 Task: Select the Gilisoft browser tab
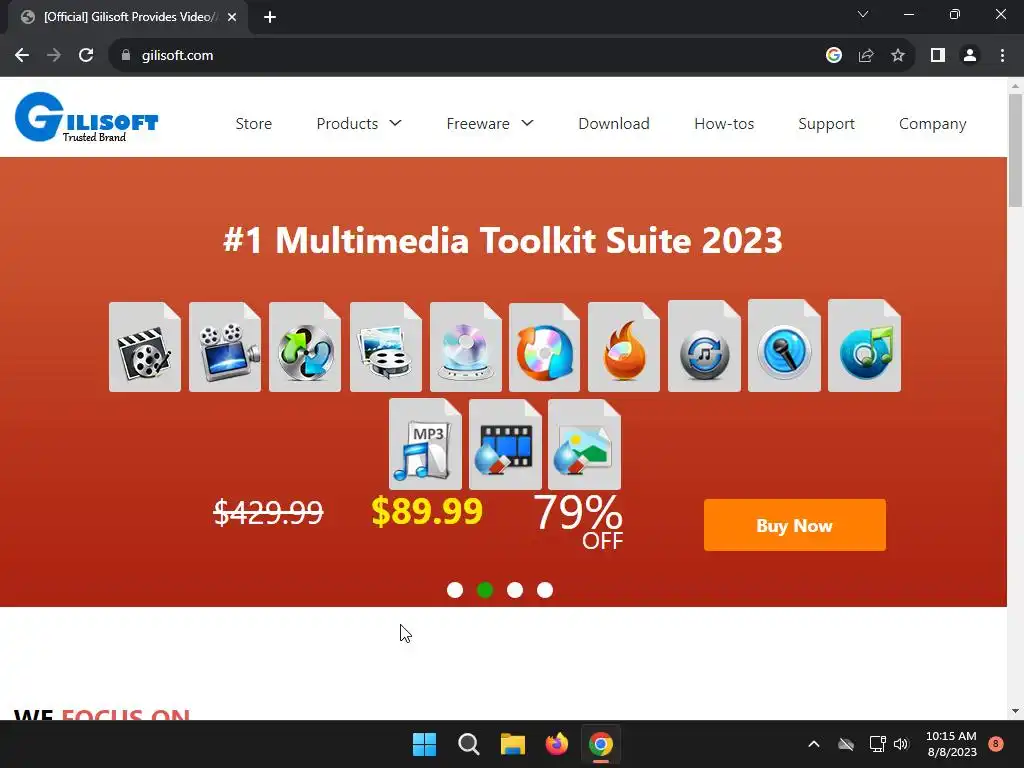click(x=128, y=17)
